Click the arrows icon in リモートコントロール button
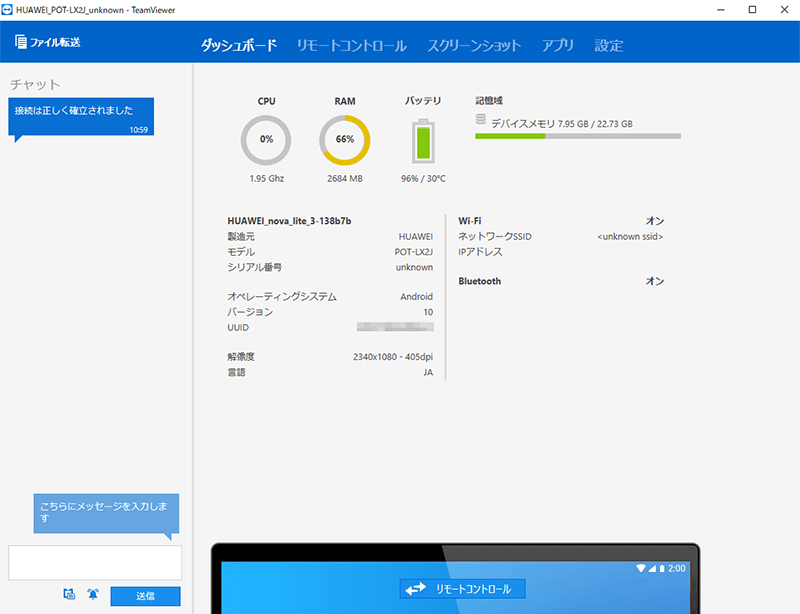The width and height of the screenshot is (800, 614). (416, 589)
